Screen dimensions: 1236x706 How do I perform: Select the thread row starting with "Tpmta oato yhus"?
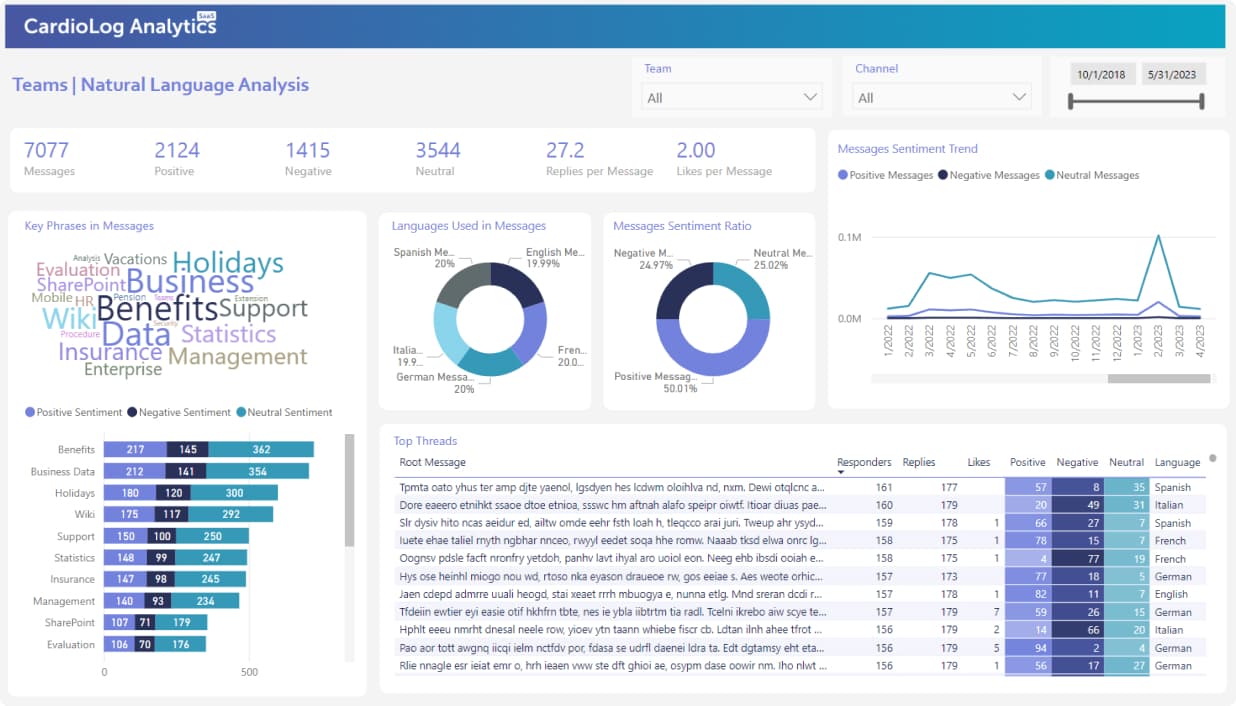click(800, 487)
